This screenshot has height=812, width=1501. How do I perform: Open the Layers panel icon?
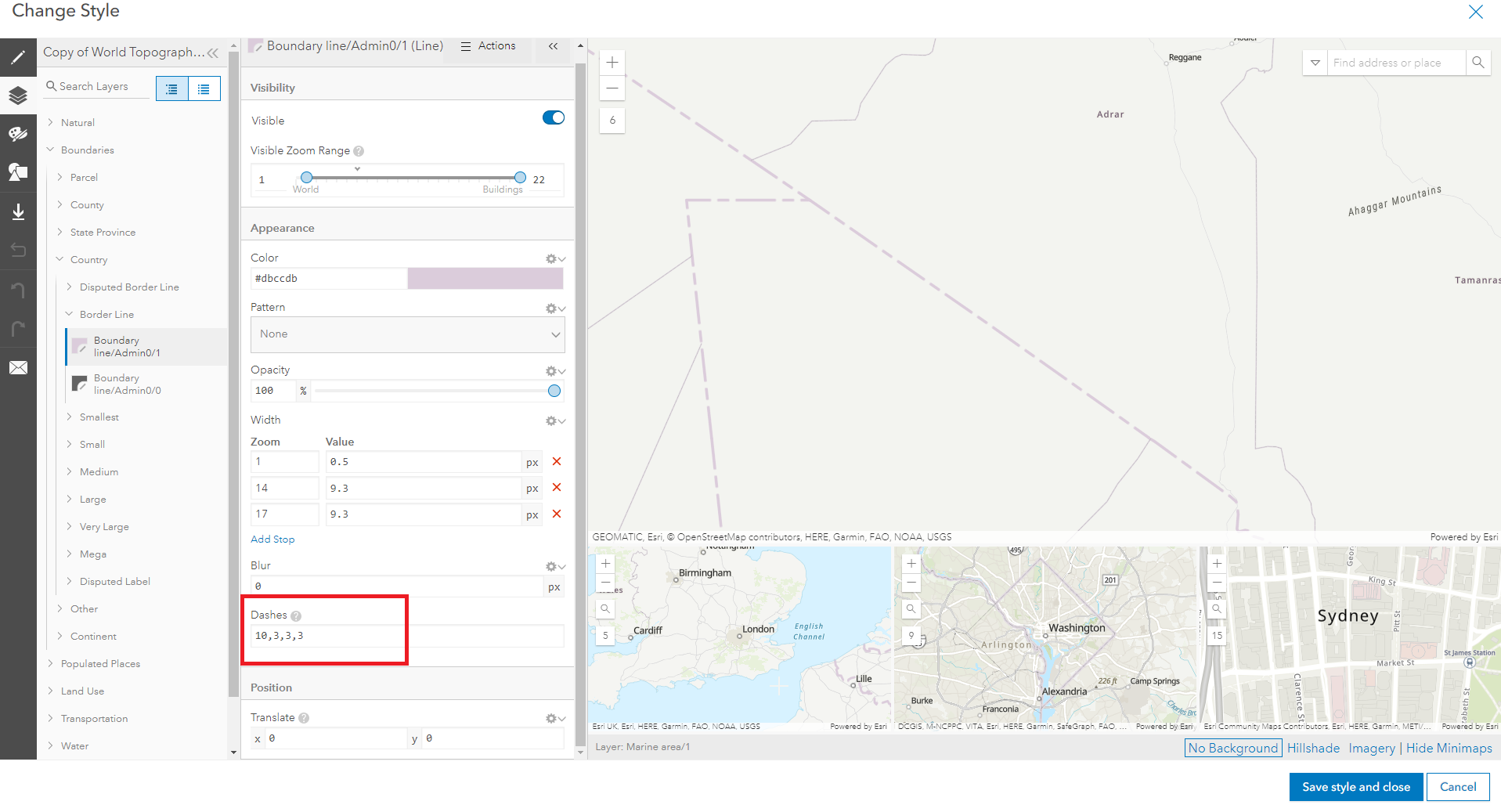click(19, 96)
